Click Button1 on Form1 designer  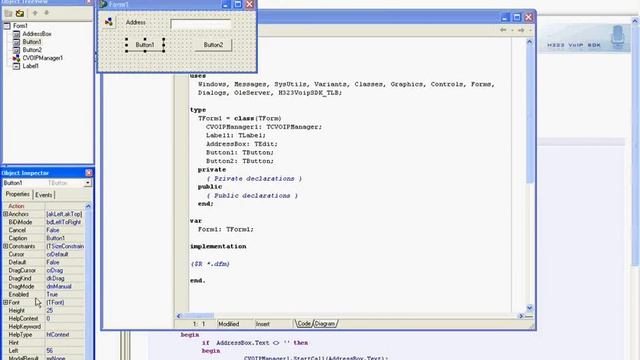145,45
